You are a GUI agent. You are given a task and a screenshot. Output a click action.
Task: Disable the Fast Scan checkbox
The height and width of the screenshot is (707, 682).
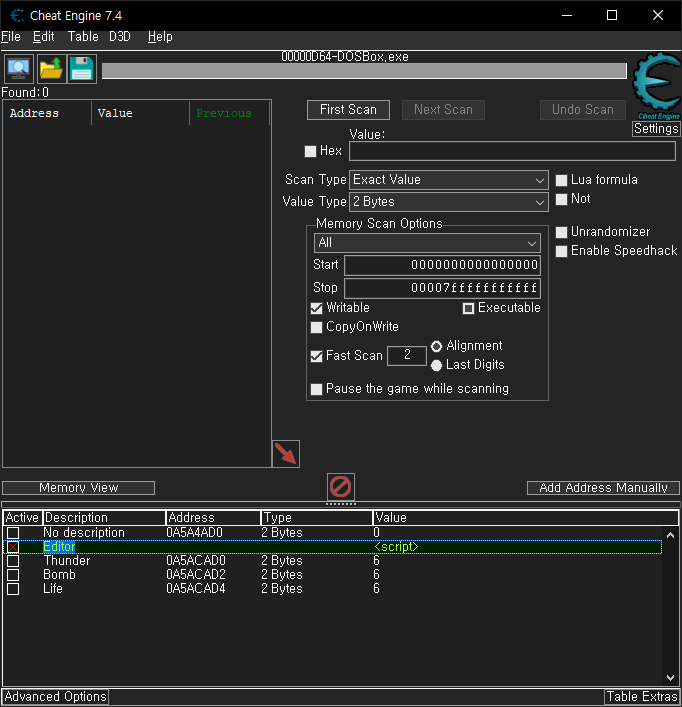click(316, 356)
